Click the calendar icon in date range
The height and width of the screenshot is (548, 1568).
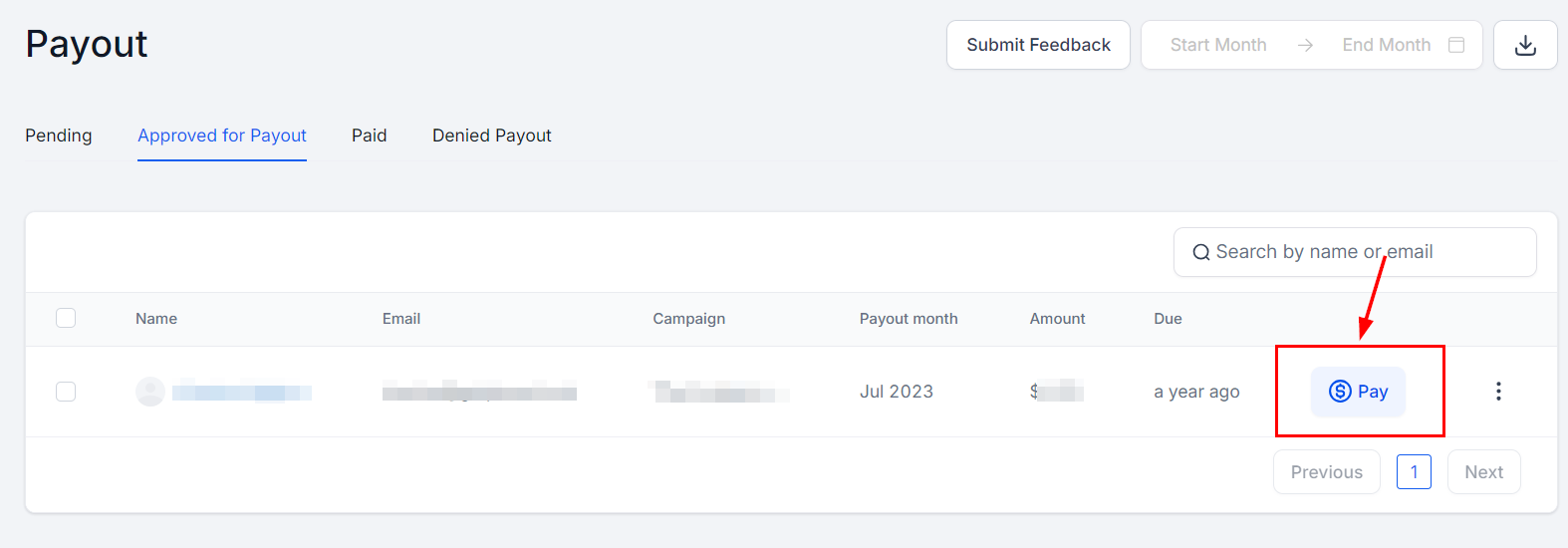point(1456,45)
